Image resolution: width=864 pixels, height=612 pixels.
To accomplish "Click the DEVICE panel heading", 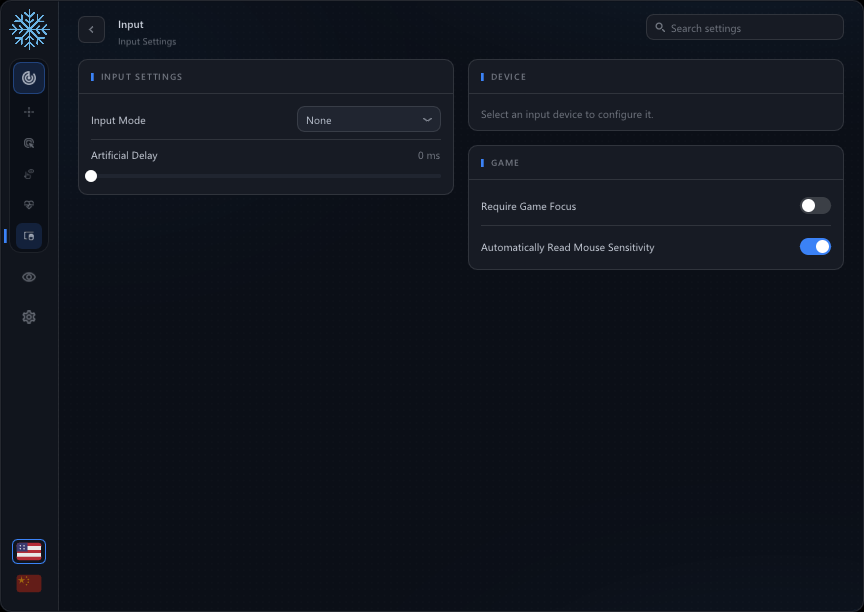I will (509, 77).
